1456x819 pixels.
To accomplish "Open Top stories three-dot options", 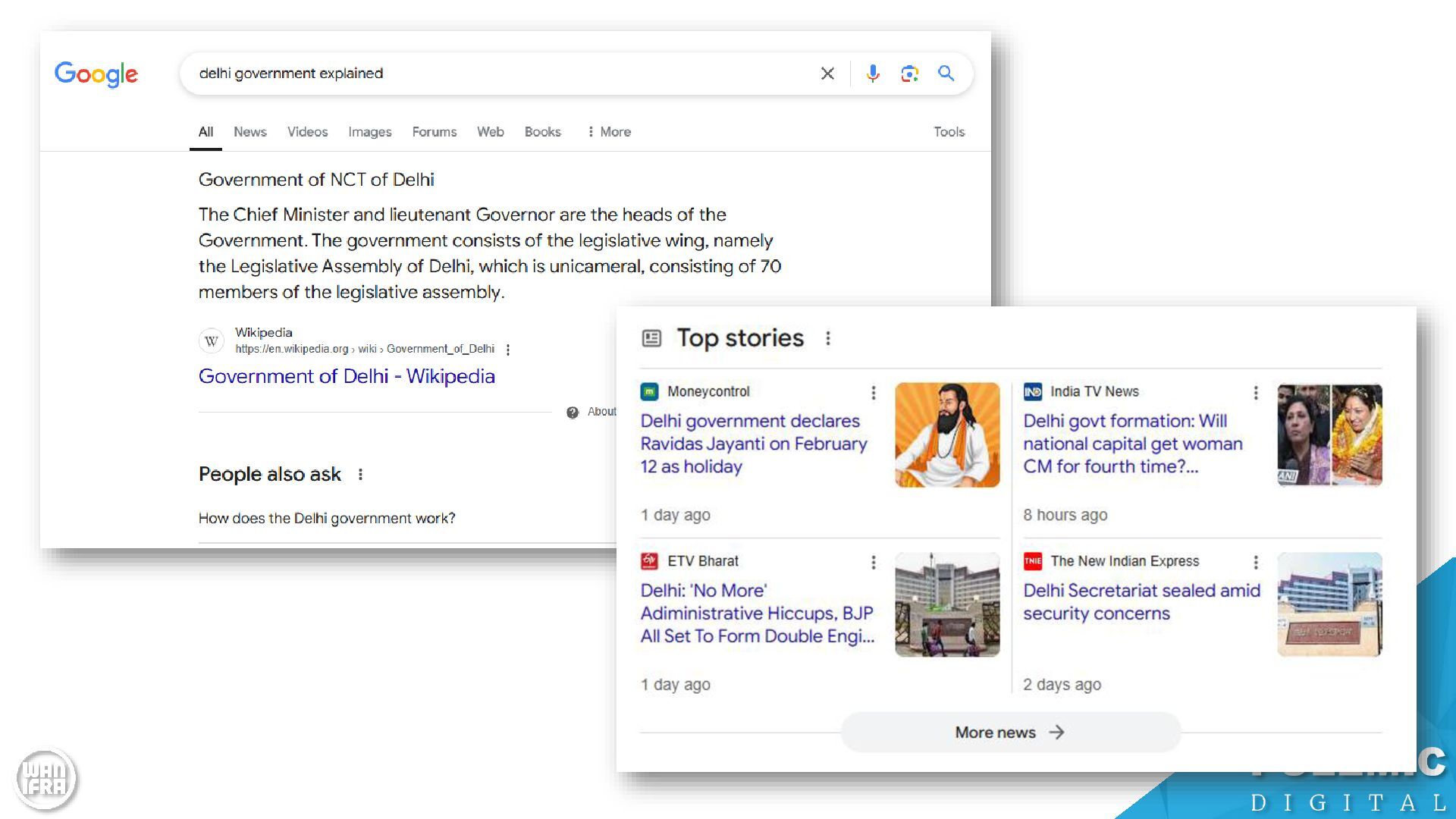I will (x=828, y=338).
